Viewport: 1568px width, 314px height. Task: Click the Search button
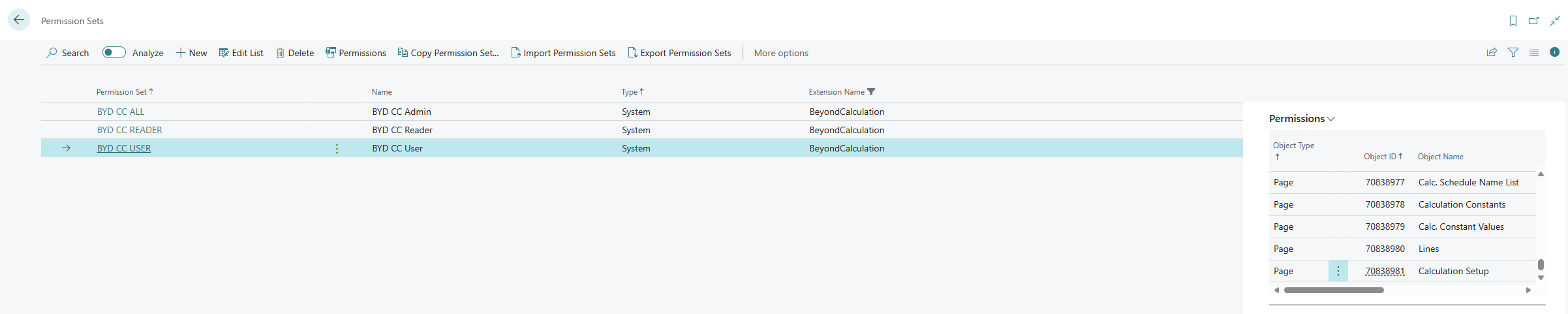pyautogui.click(x=68, y=53)
